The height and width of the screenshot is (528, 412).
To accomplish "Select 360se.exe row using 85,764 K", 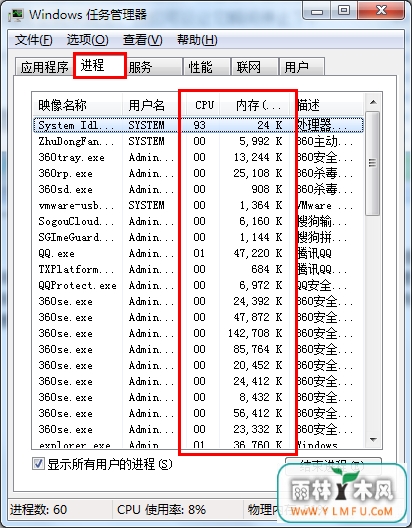I will (199, 349).
